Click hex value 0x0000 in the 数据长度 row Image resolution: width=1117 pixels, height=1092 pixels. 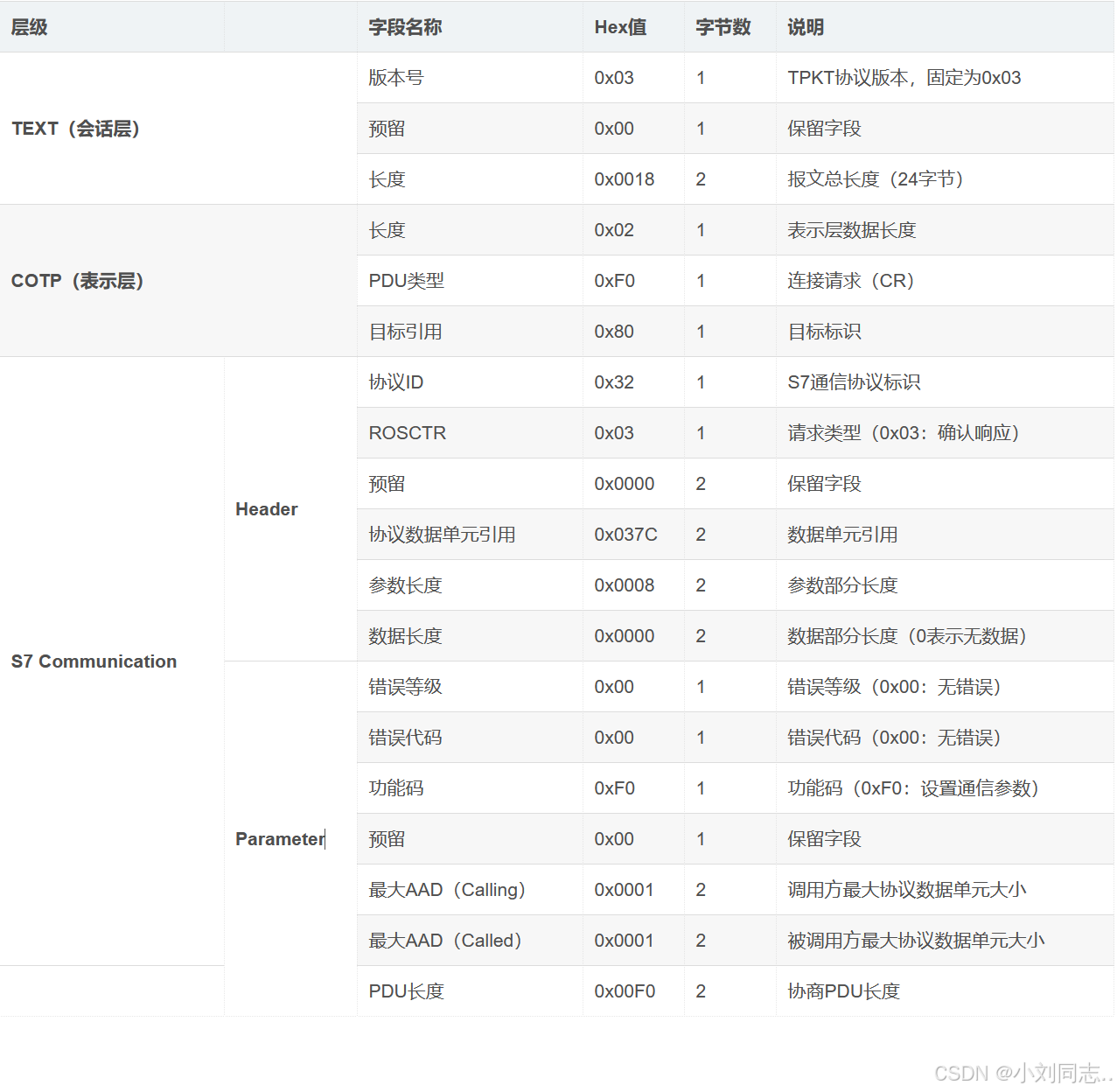625,636
